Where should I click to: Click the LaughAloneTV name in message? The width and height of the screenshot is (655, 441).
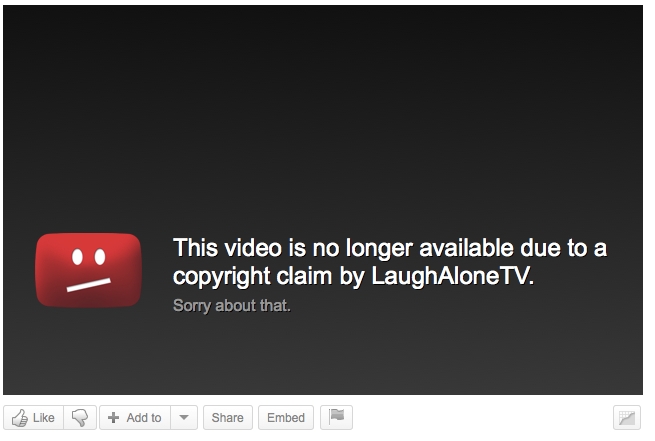click(452, 276)
